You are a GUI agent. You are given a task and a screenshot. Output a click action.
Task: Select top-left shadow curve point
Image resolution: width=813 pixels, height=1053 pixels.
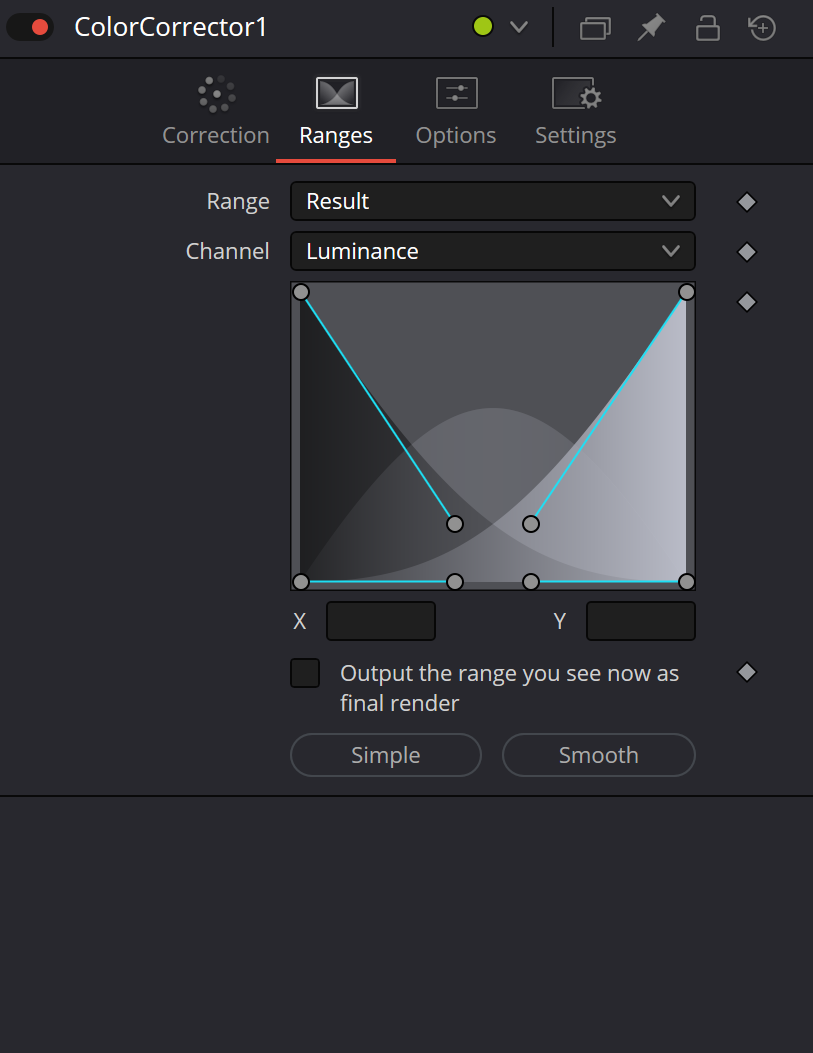[301, 292]
